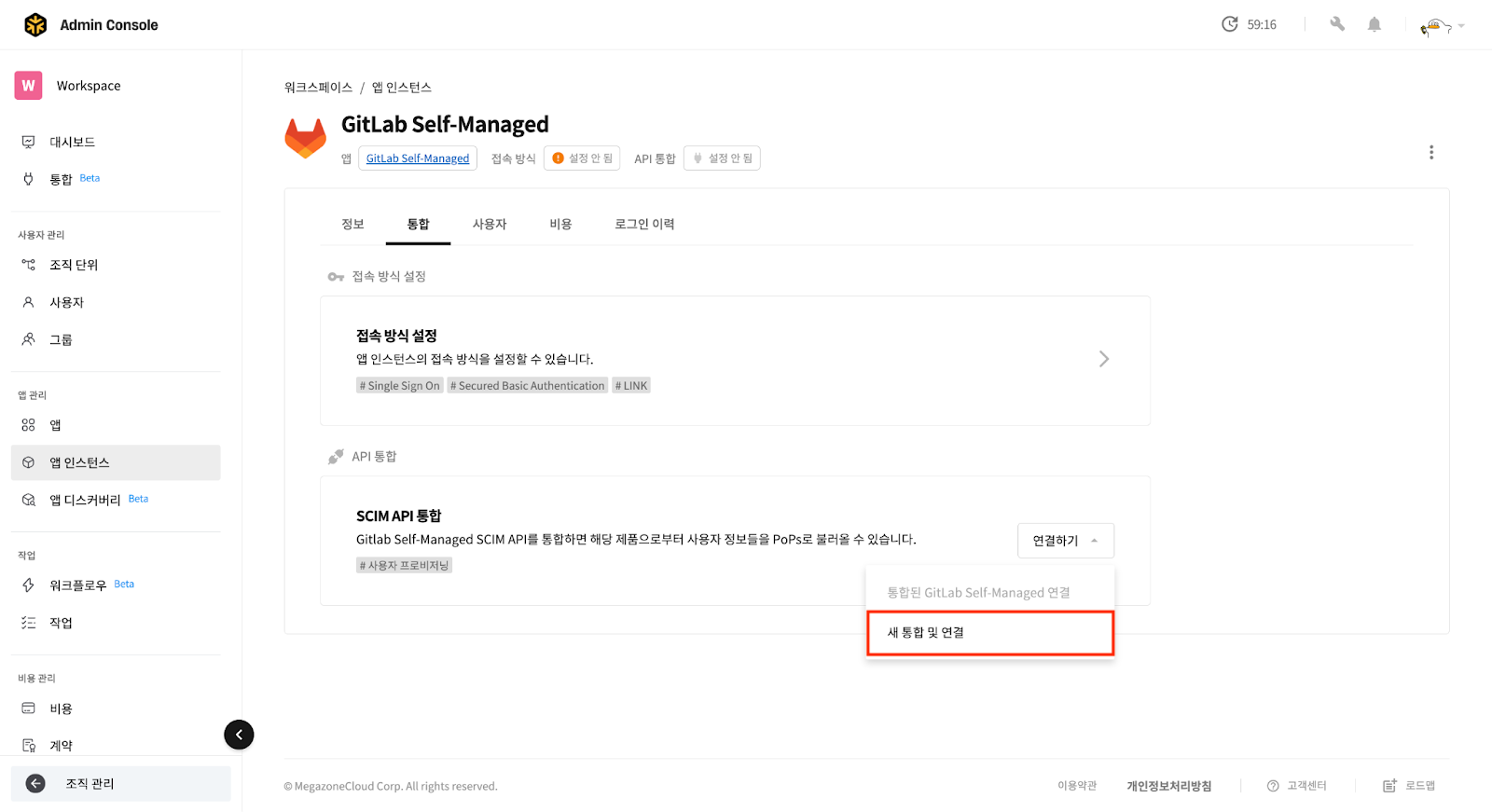Open the three-dot more options menu

click(x=1431, y=152)
